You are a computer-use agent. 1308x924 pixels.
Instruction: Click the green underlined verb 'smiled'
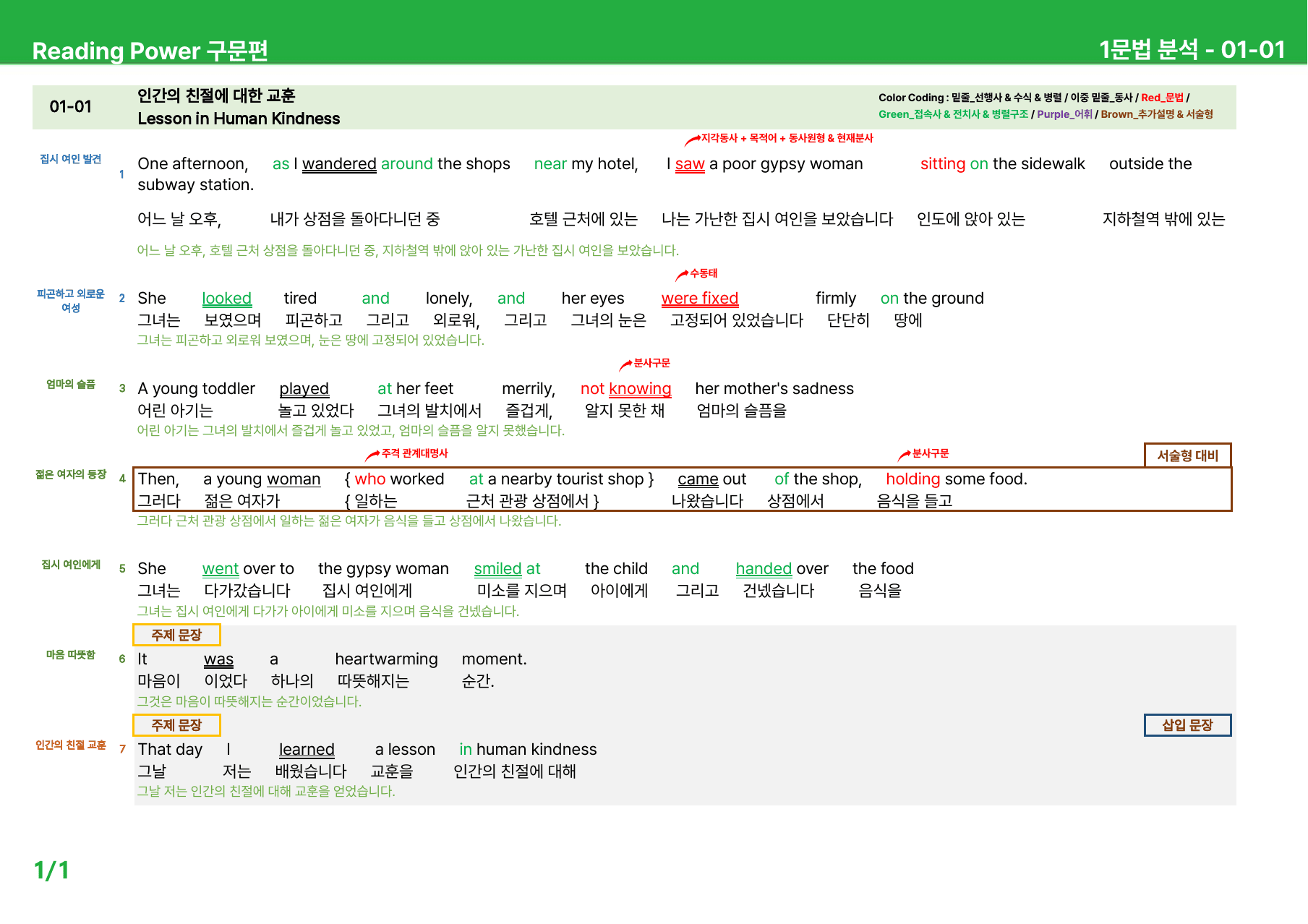tap(498, 569)
